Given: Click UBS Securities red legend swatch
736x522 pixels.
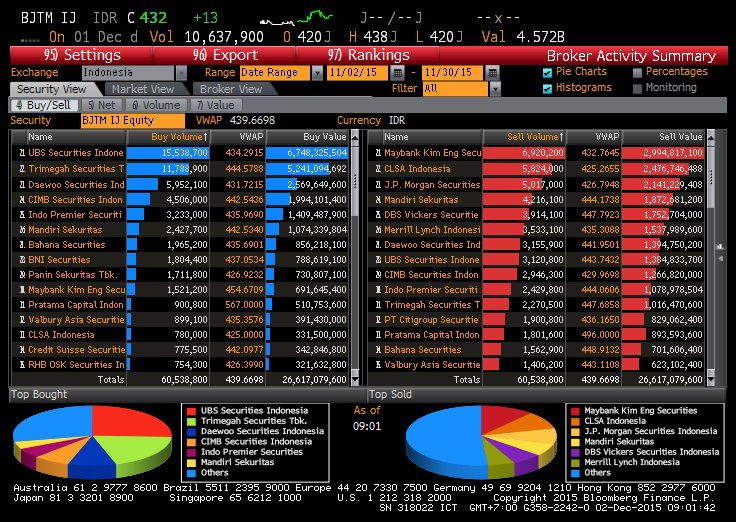Looking at the screenshot, I should pyautogui.click(x=192, y=410).
